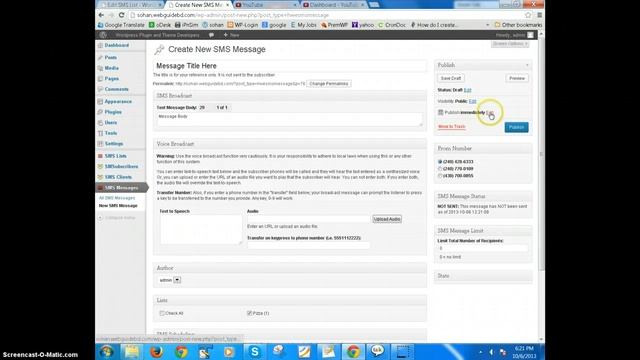Viewport: 640px width, 360px height.
Task: Open Skype from the taskbar
Action: pos(255,351)
